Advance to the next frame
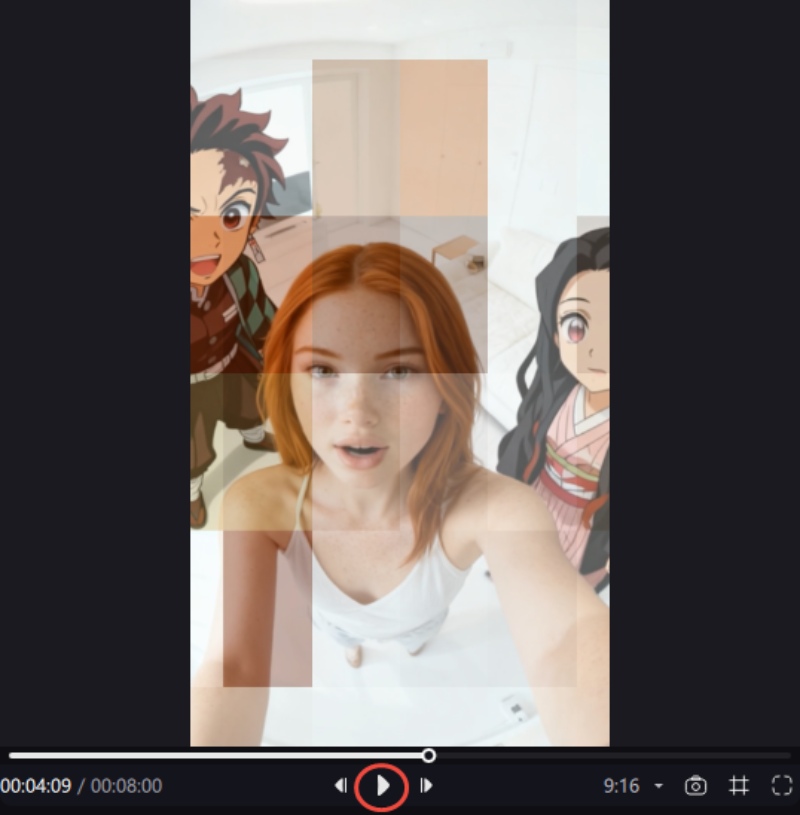Image resolution: width=800 pixels, height=815 pixels. click(x=426, y=786)
